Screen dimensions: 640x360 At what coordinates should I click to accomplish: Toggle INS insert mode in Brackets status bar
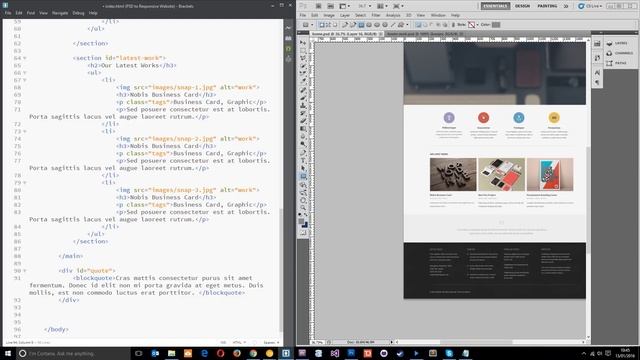(223, 342)
